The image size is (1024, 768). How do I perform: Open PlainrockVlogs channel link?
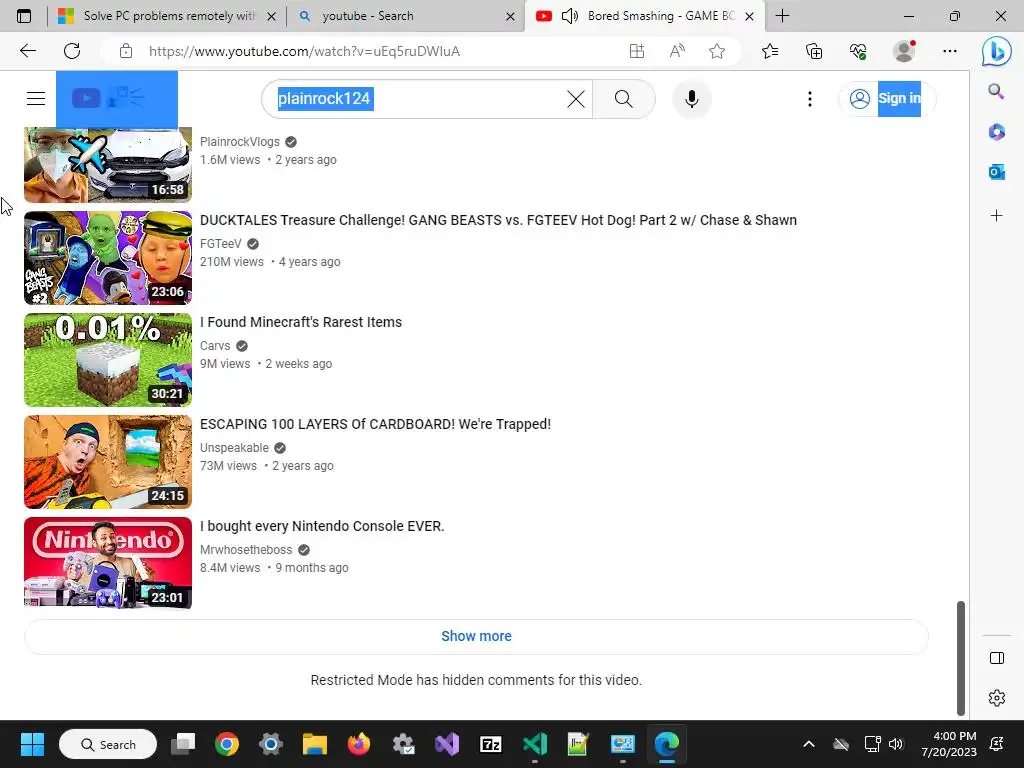pyautogui.click(x=240, y=142)
